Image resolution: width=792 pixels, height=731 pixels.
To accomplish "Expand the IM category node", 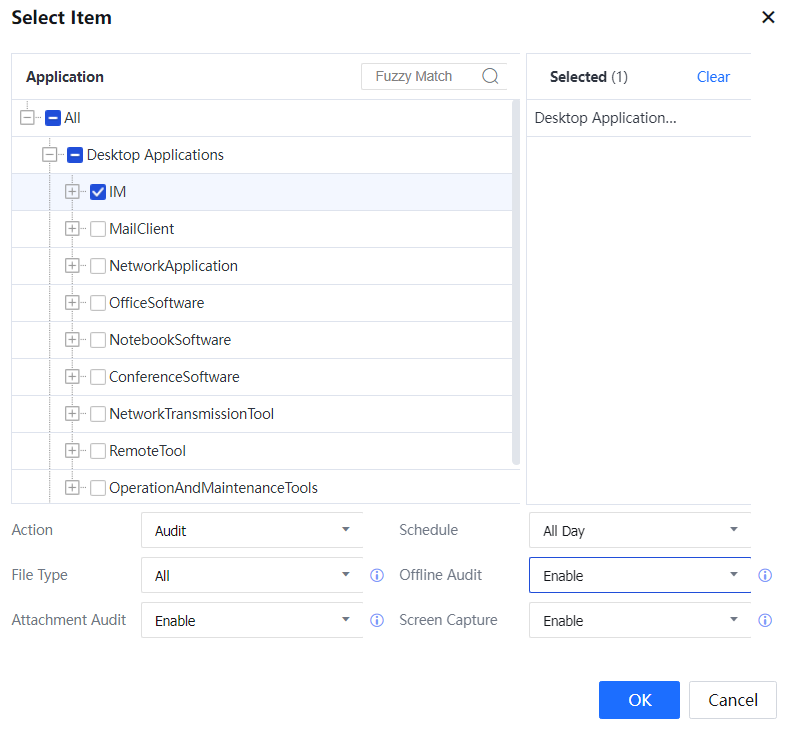I will pyautogui.click(x=72, y=192).
